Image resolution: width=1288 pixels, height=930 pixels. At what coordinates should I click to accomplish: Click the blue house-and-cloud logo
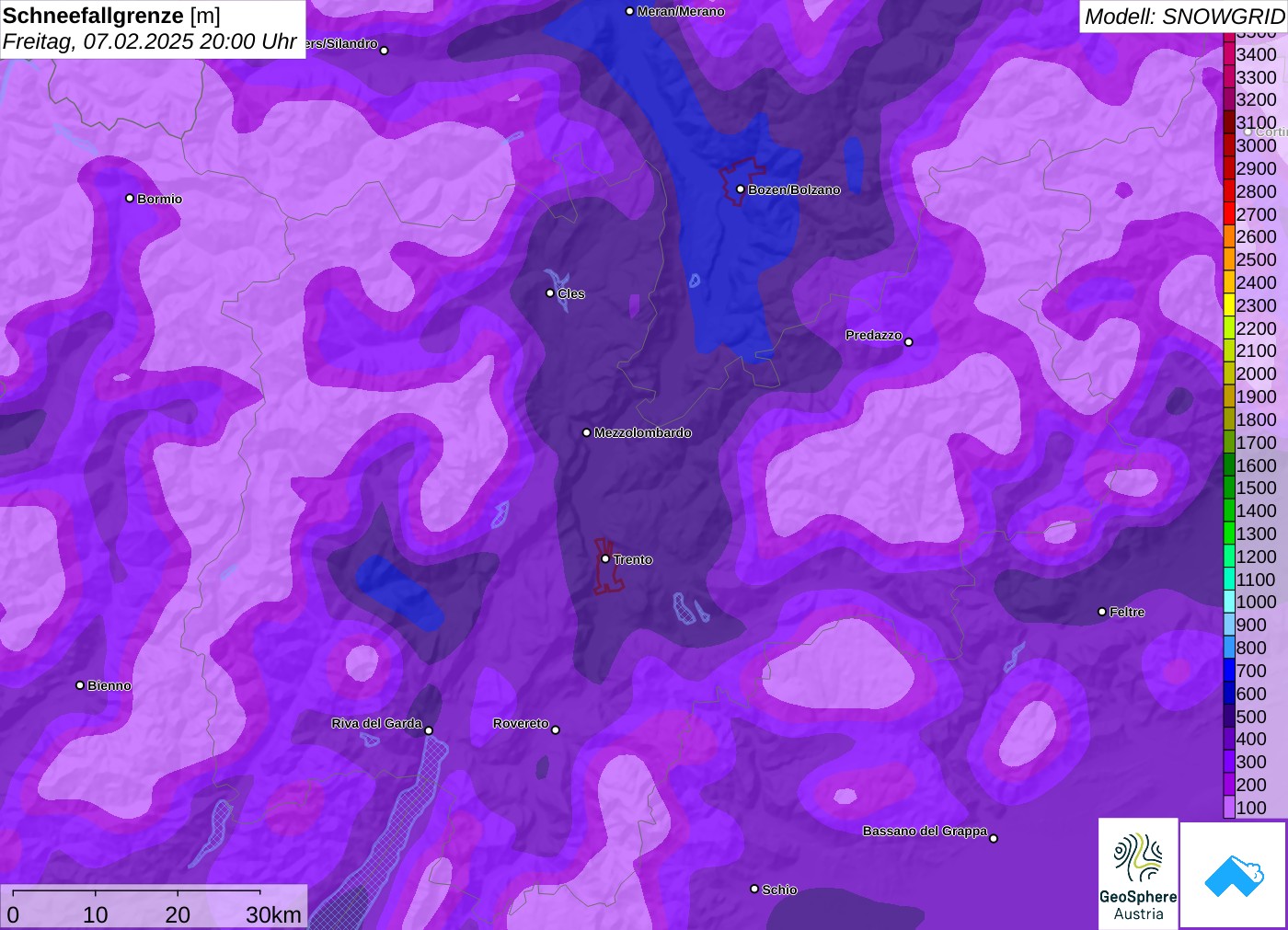coord(1234,875)
